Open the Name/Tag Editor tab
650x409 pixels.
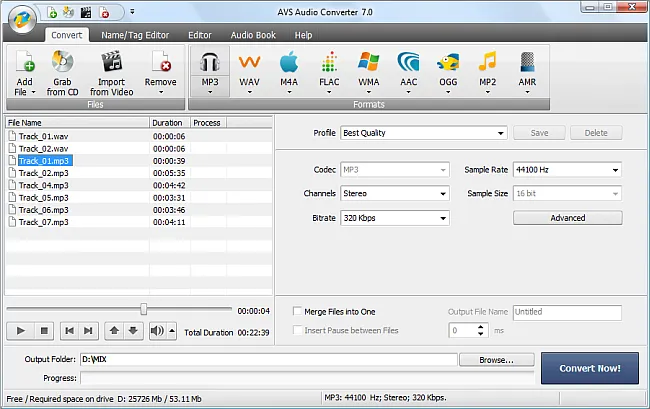point(135,35)
